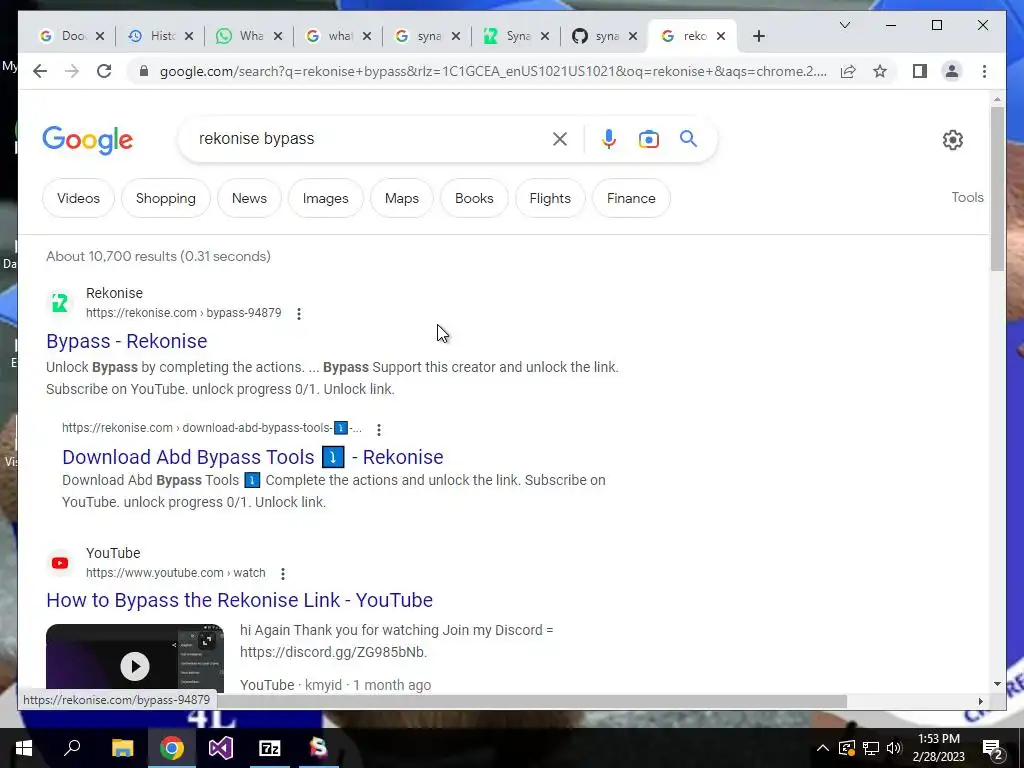Submit search with magnifier icon
1024x768 pixels.
[688, 138]
